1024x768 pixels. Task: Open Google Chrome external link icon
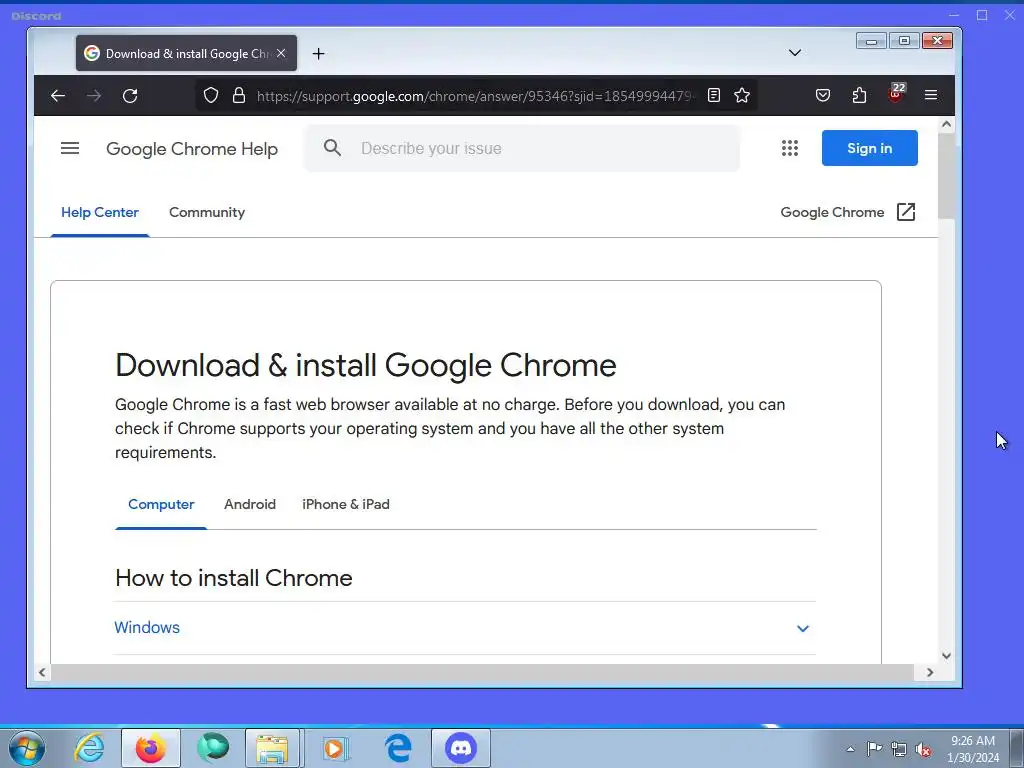click(x=906, y=212)
